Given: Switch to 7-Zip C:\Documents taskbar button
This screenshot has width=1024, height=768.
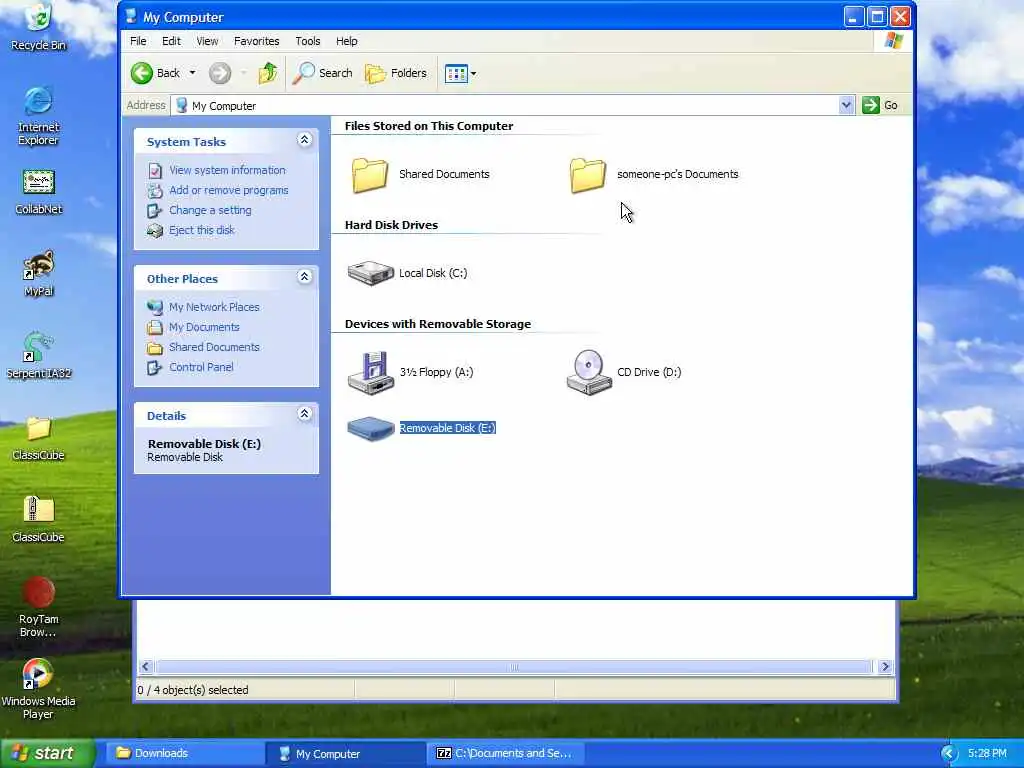Looking at the screenshot, I should tap(506, 754).
